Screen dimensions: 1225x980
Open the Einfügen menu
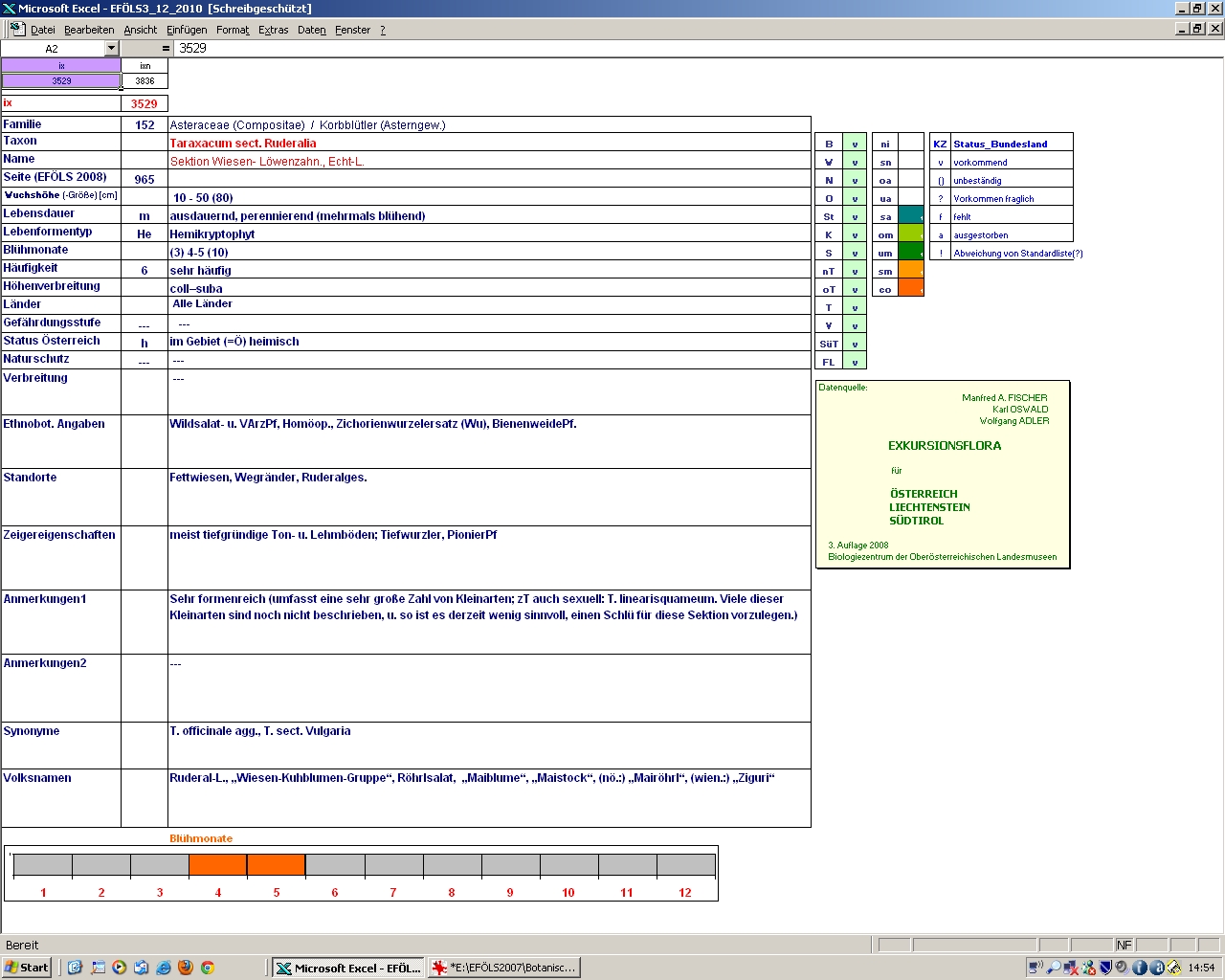187,30
